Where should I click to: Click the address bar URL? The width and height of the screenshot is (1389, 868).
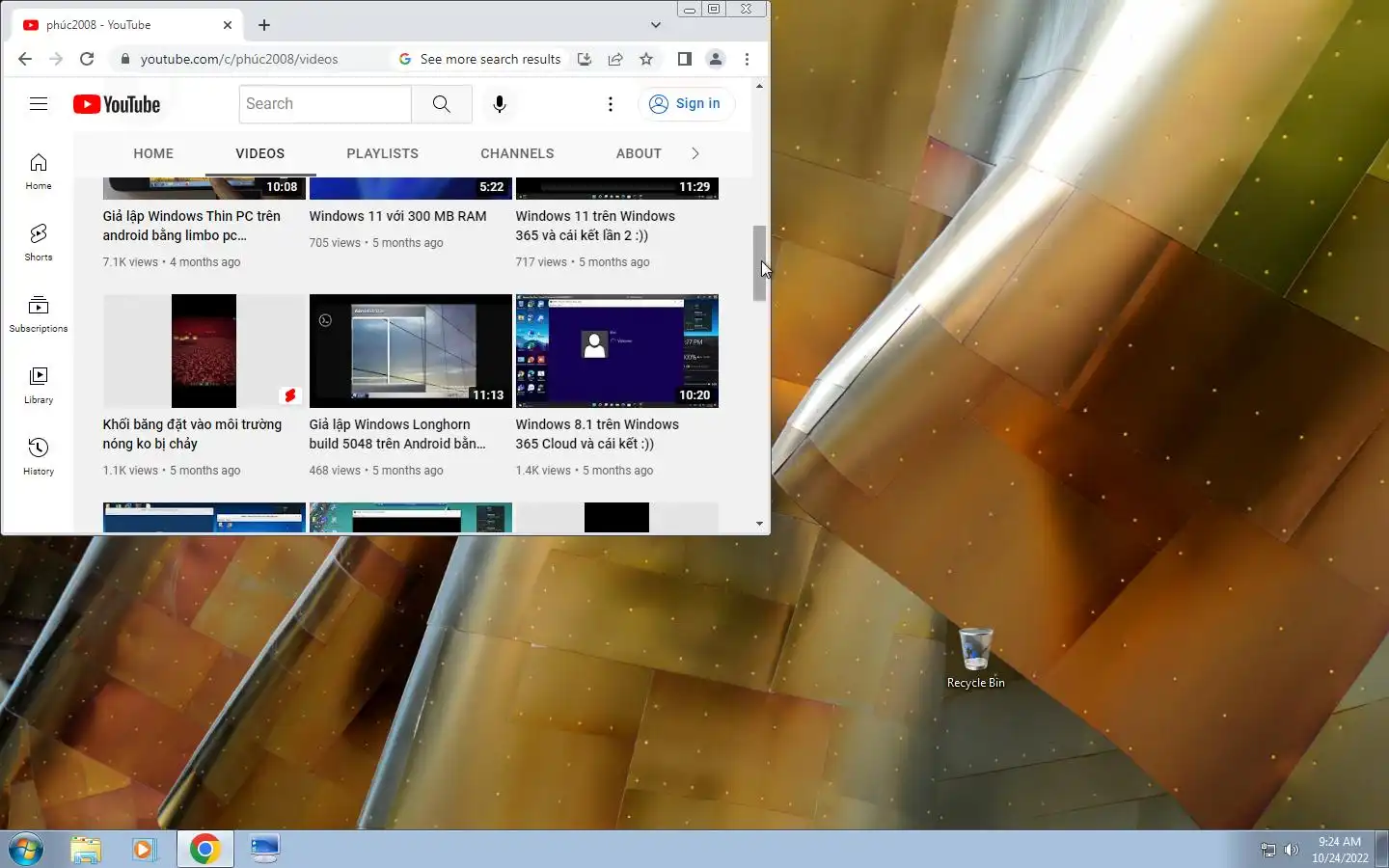click(x=239, y=59)
